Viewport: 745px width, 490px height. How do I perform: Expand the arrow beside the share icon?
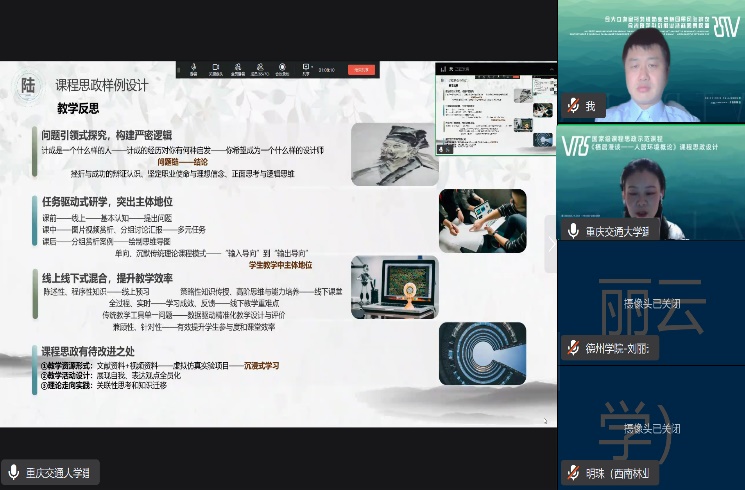tap(314, 66)
